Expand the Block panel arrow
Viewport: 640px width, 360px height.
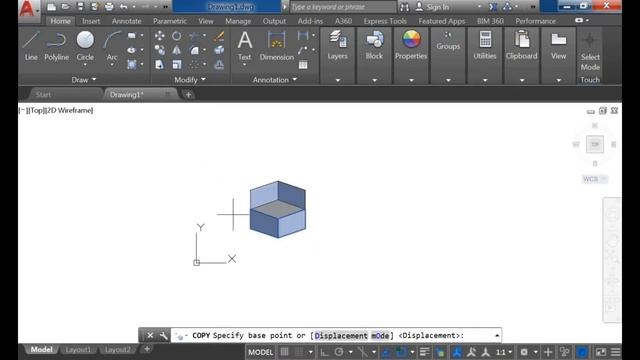click(374, 80)
